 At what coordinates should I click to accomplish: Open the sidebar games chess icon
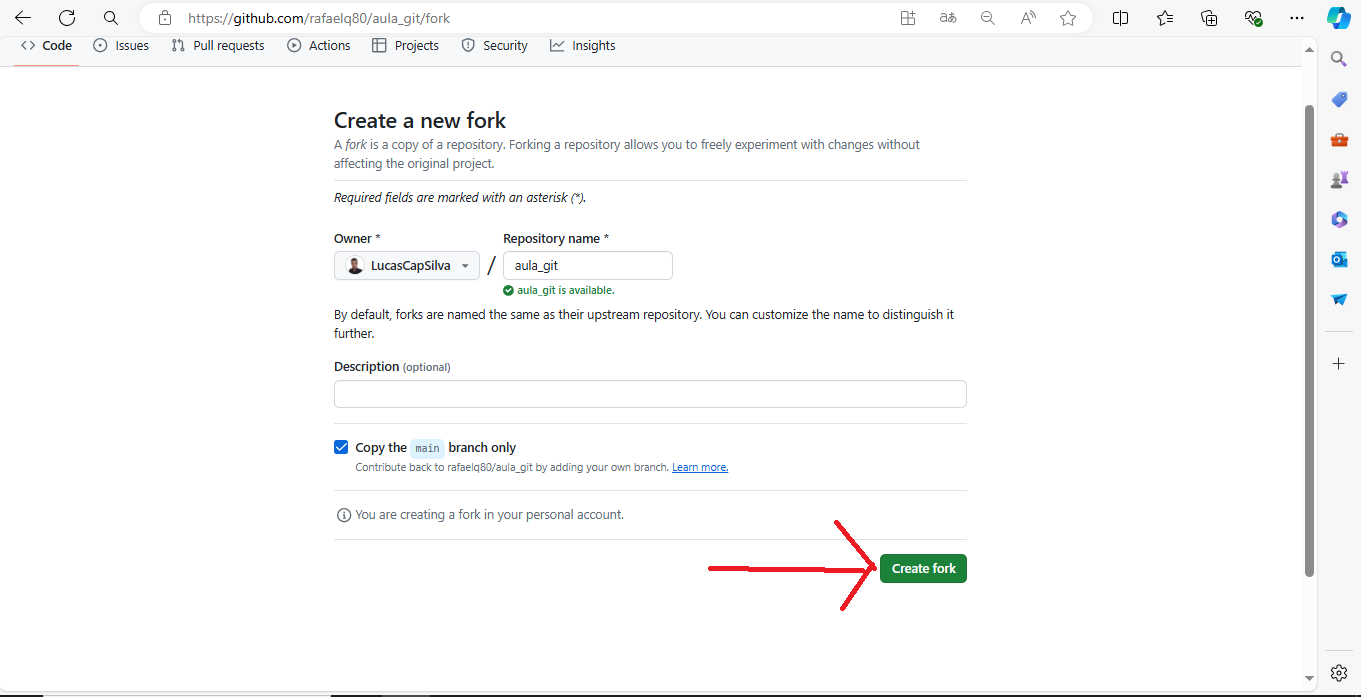pyautogui.click(x=1339, y=179)
